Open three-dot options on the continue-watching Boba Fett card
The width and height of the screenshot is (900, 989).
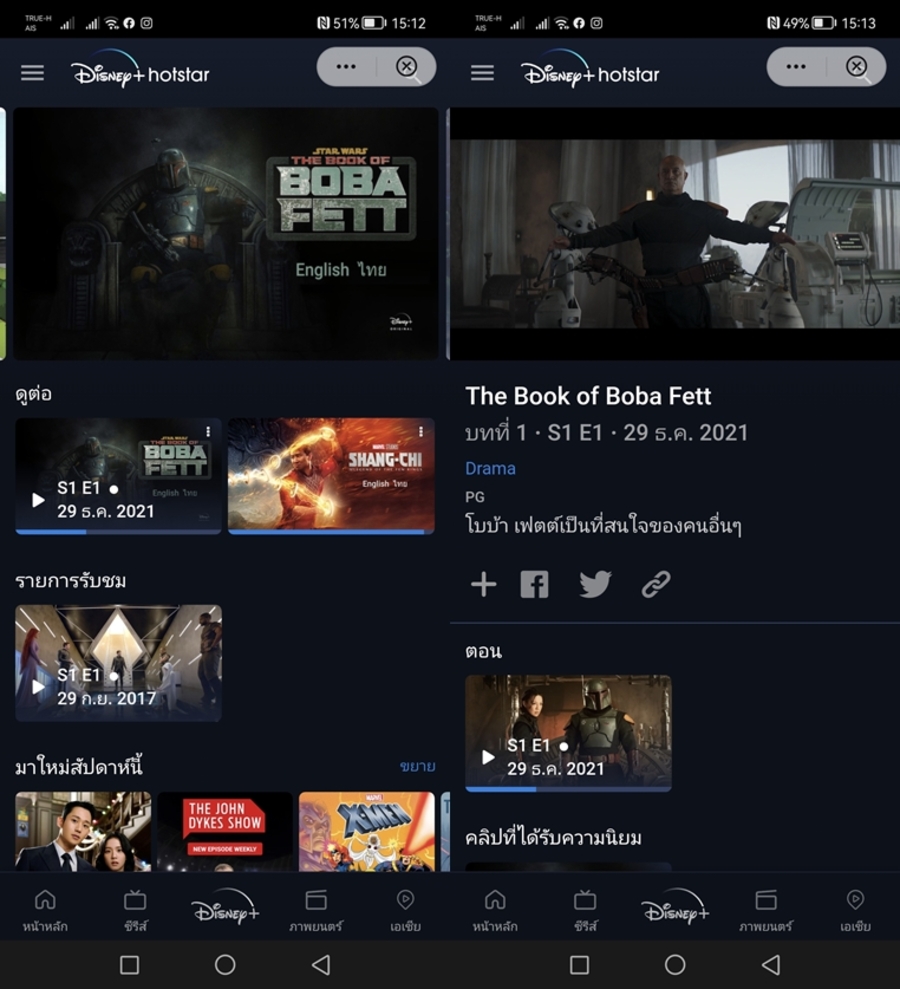pyautogui.click(x=208, y=432)
